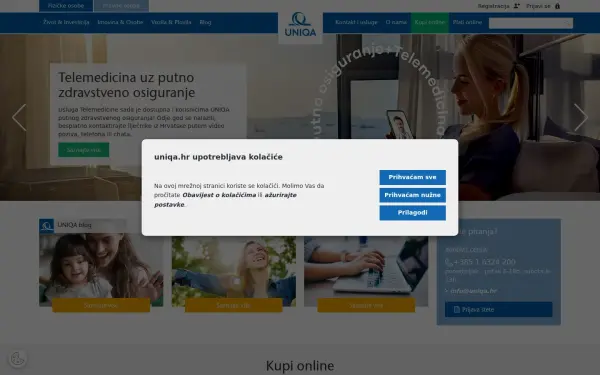Open cookie settings icon at bottom left
Screen dimensions: 600x375
(x=18, y=359)
